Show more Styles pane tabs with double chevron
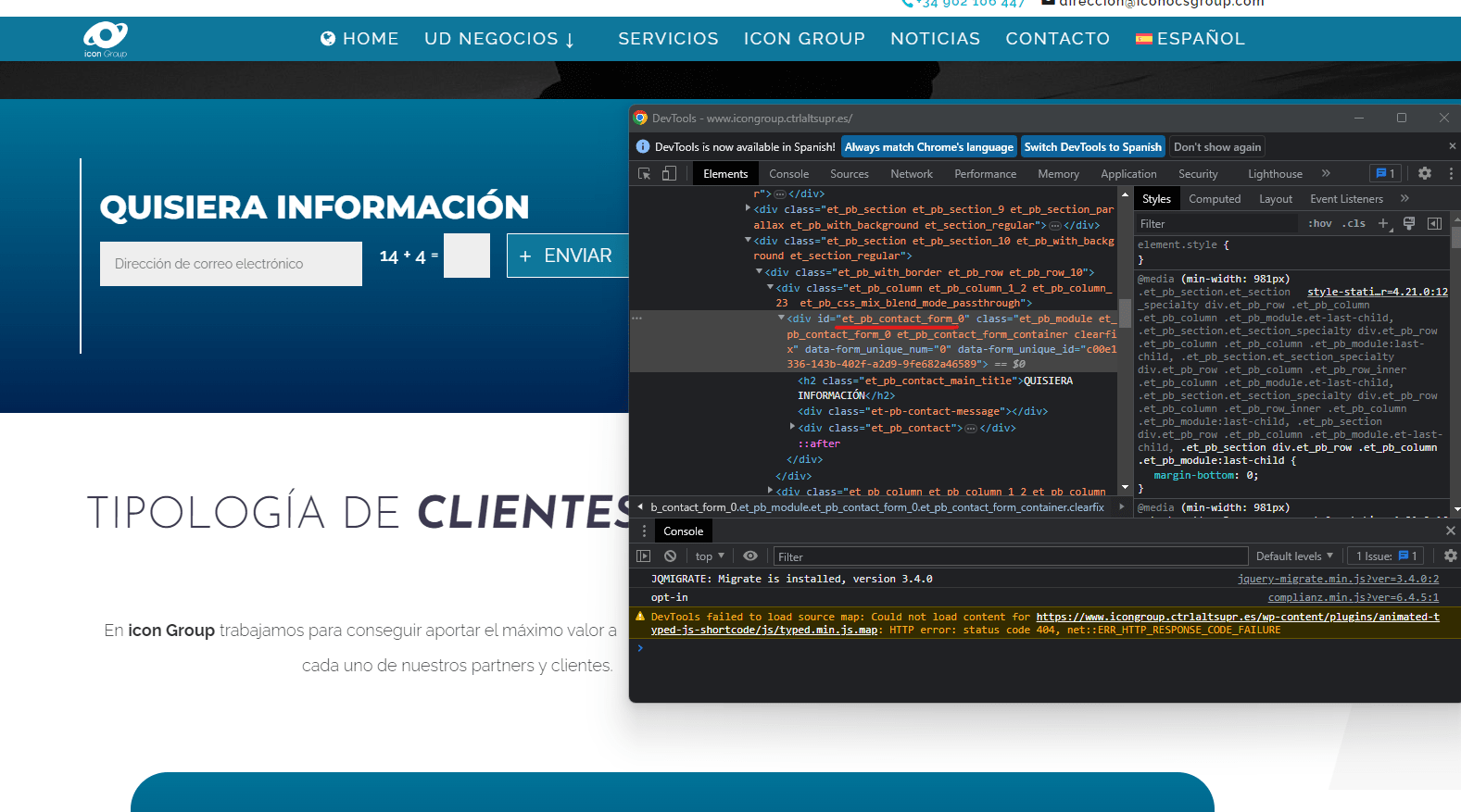This screenshot has width=1461, height=812. coord(1404,198)
